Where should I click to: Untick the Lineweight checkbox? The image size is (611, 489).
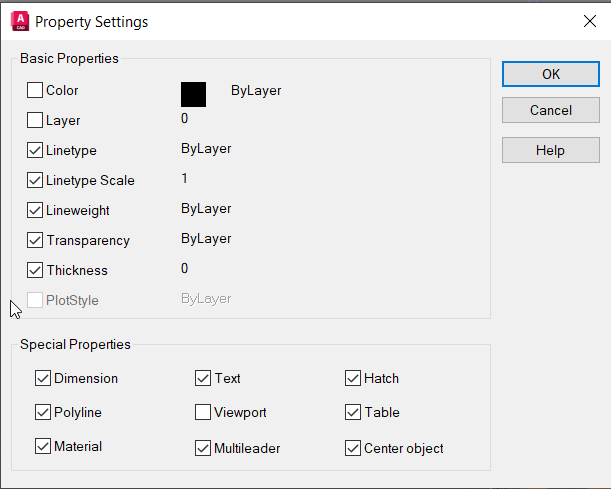tap(35, 211)
